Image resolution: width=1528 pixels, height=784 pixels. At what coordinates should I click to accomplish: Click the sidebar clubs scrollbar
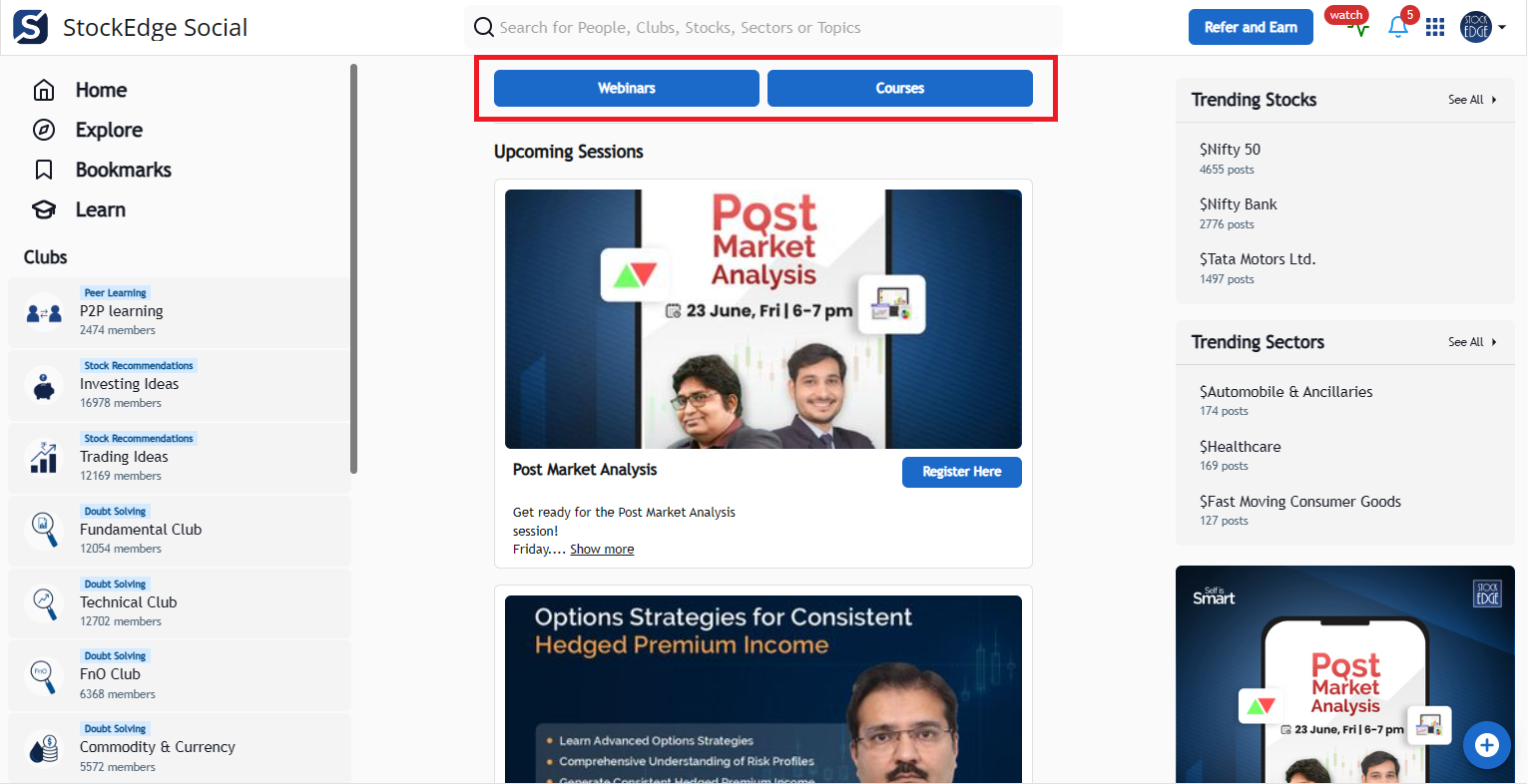point(353,269)
